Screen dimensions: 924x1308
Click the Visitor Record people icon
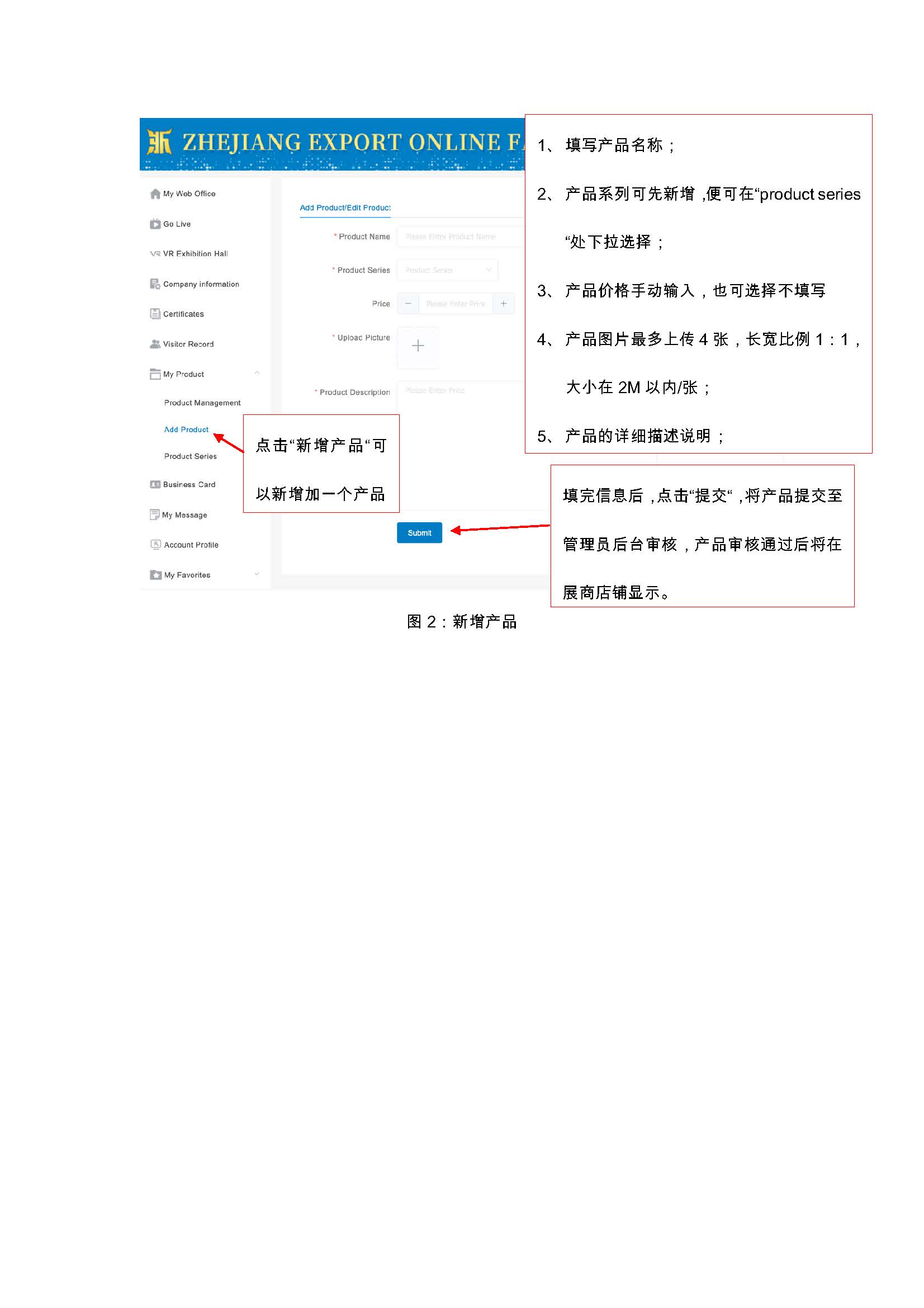(155, 344)
